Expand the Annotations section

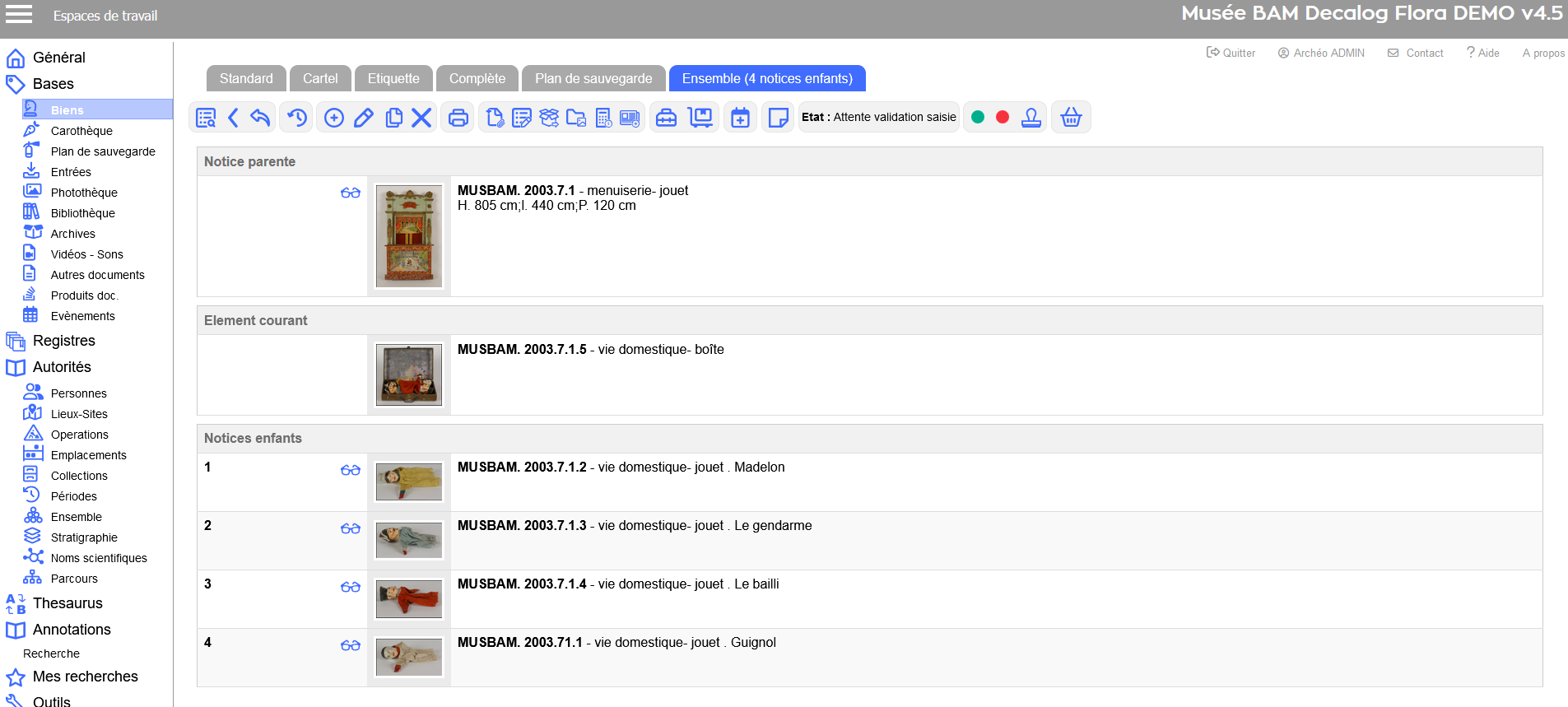72,630
